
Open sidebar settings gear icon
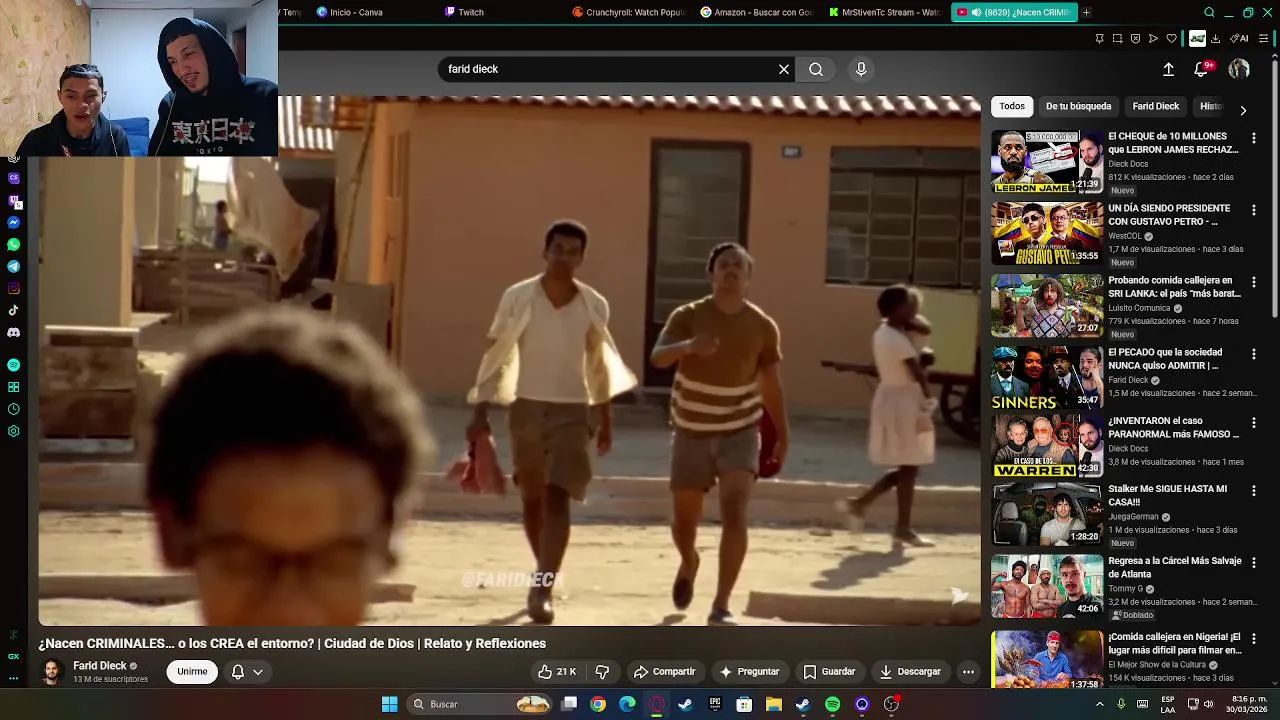[13, 431]
